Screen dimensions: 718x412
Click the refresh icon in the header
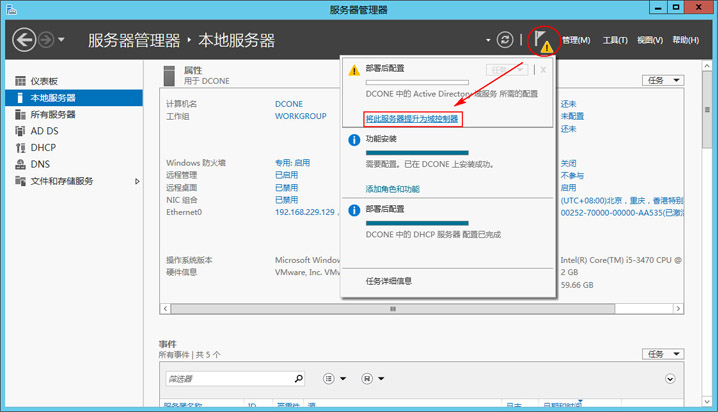(x=506, y=40)
